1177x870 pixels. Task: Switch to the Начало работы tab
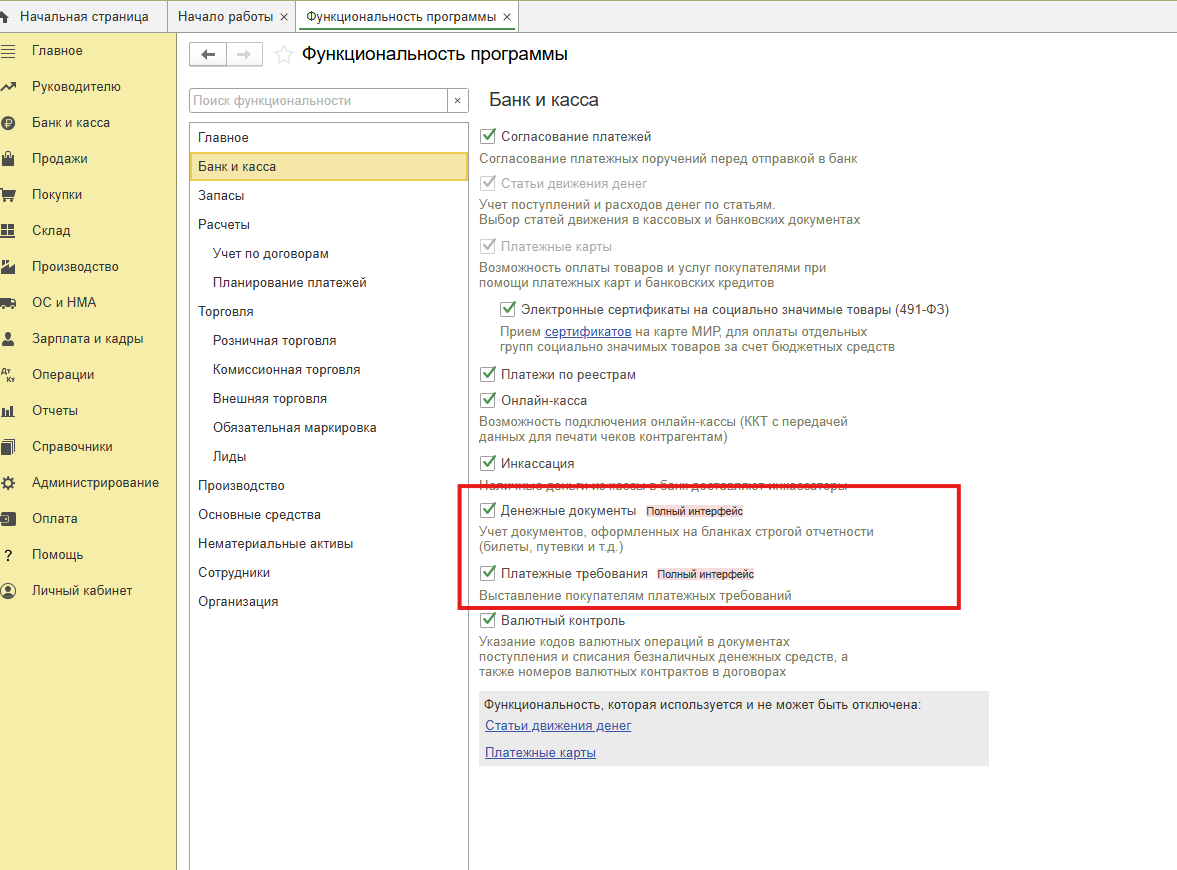tap(224, 17)
